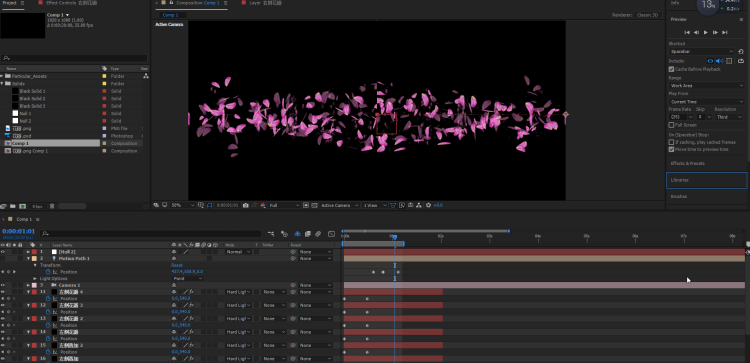Expand the Light Options group

35,278
